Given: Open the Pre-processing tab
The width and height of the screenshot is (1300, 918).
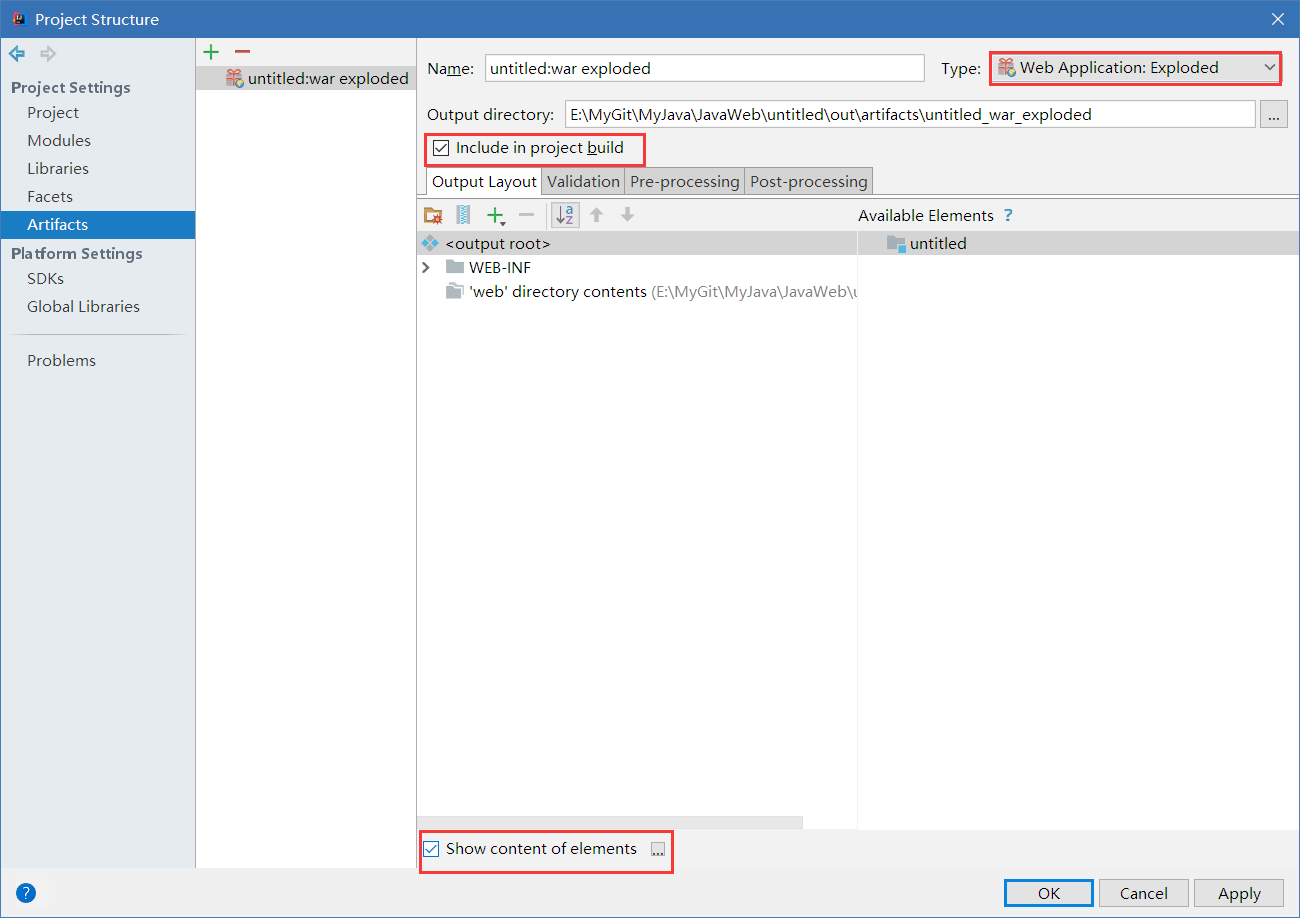Looking at the screenshot, I should point(685,181).
